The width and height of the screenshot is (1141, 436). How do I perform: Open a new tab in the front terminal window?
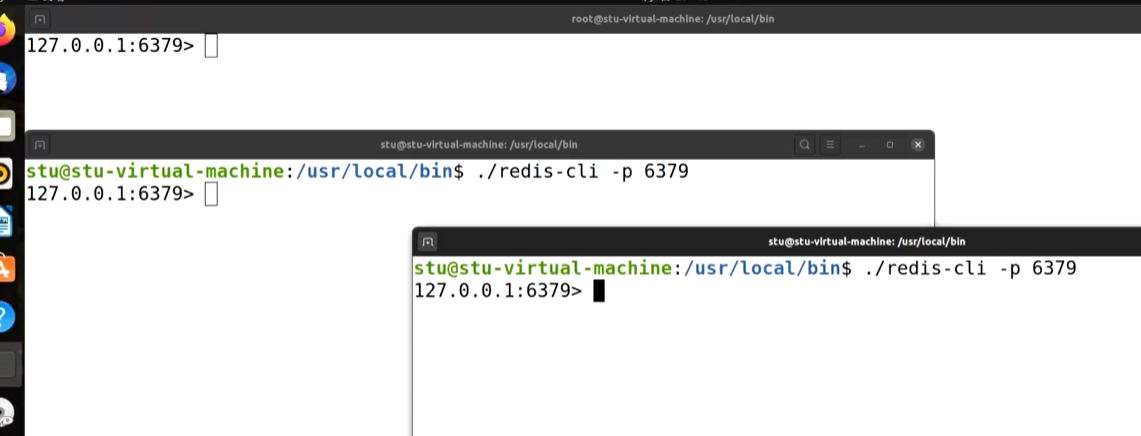pyautogui.click(x=428, y=242)
